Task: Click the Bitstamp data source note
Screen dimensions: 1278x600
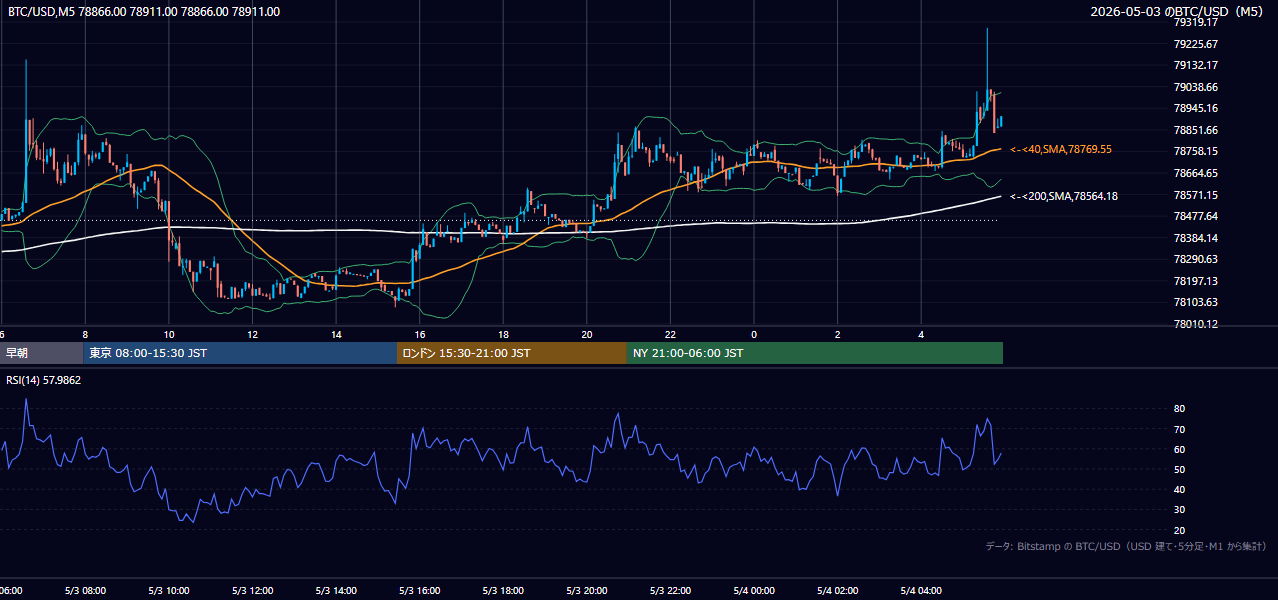Action: tap(1126, 547)
